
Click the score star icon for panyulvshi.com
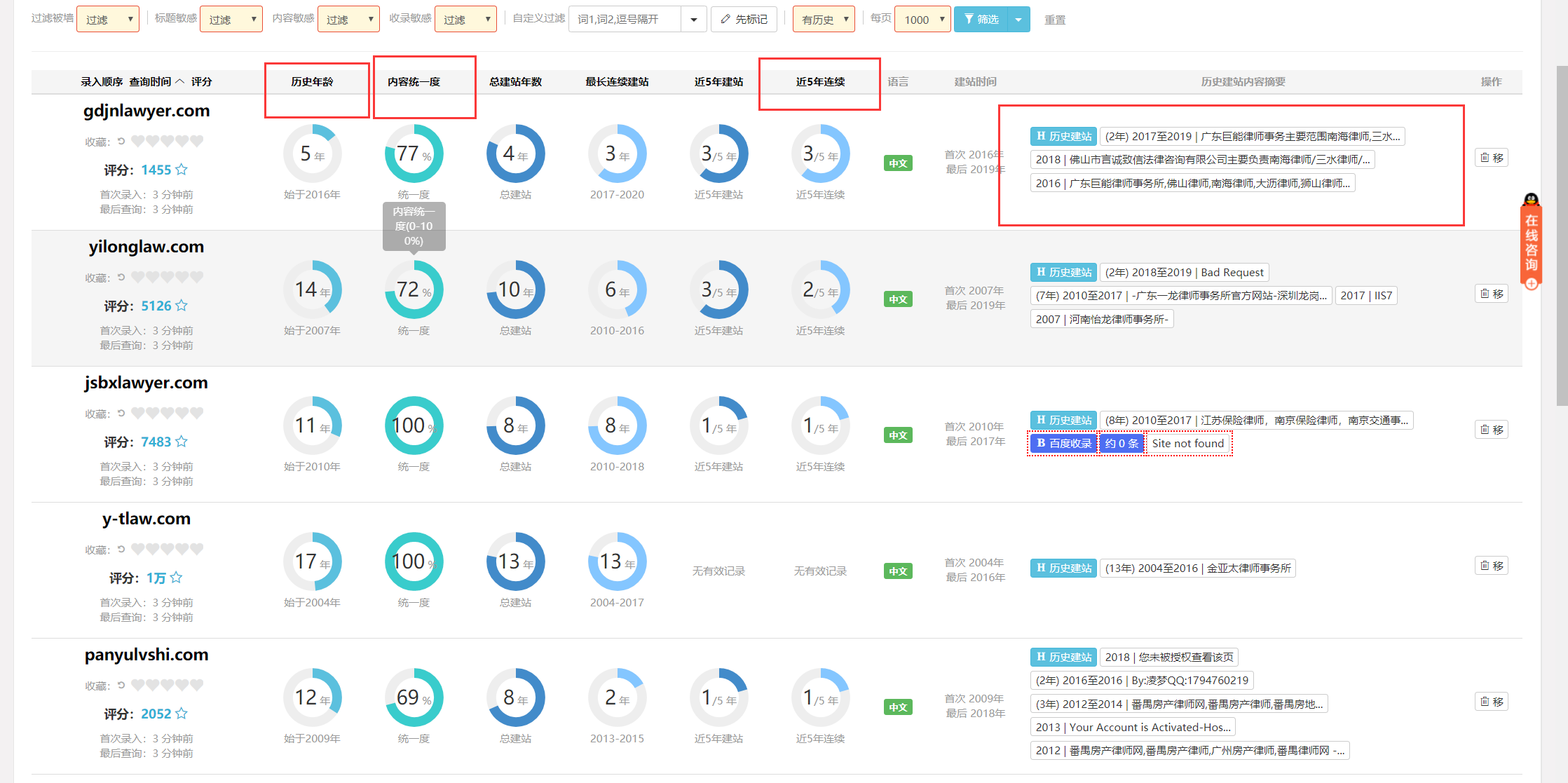point(182,714)
